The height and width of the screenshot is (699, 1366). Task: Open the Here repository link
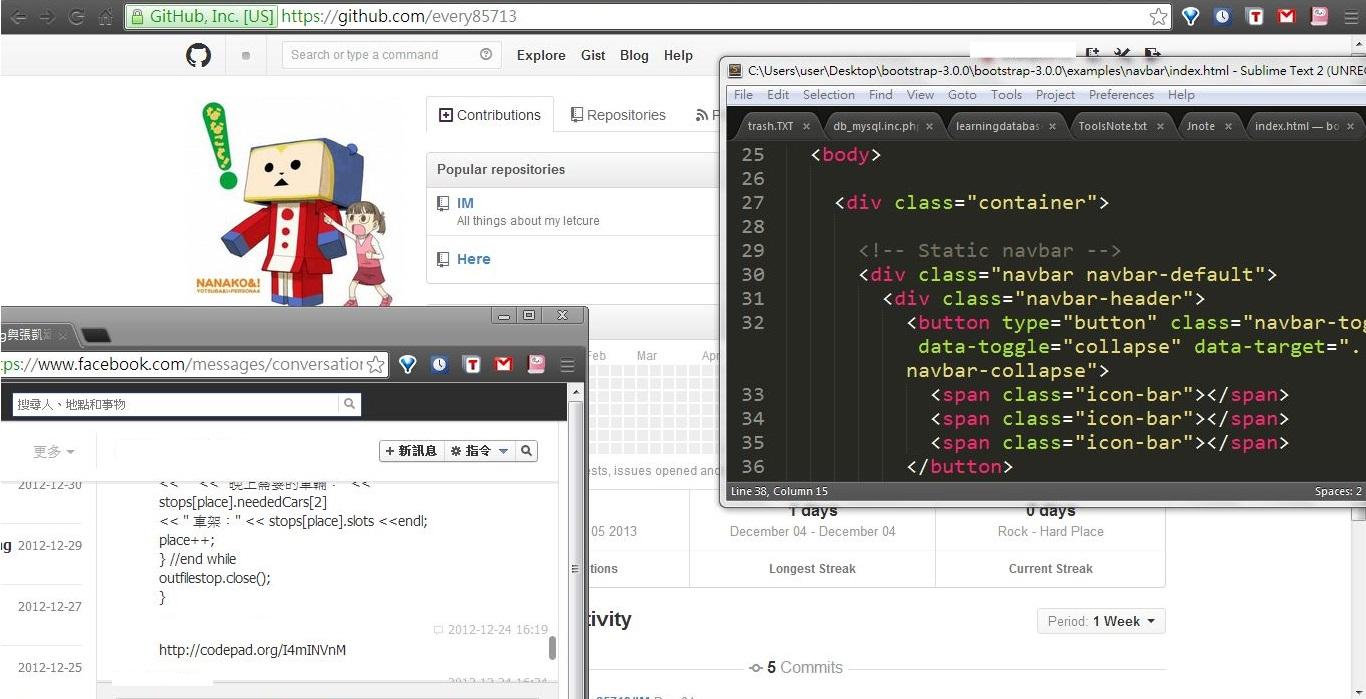(474, 259)
